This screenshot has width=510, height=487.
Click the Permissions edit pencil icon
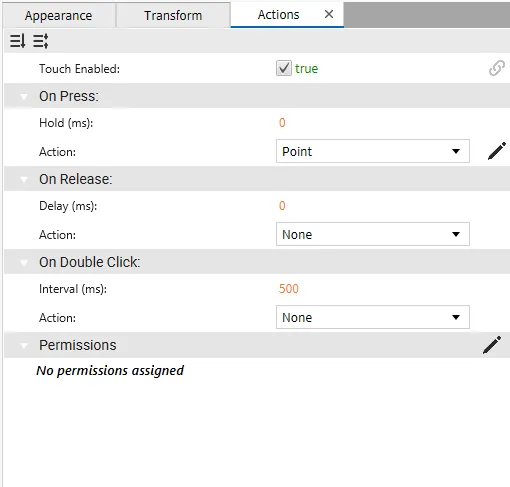492,345
